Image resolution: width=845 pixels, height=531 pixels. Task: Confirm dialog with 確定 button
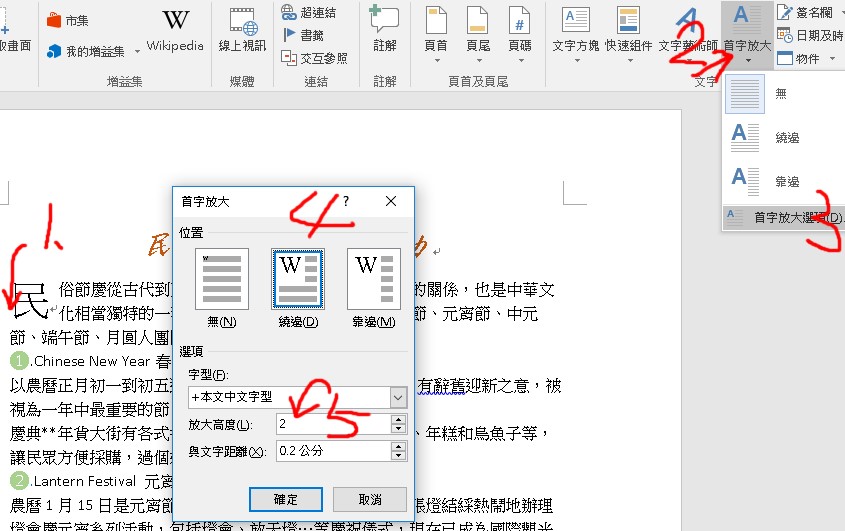285,499
